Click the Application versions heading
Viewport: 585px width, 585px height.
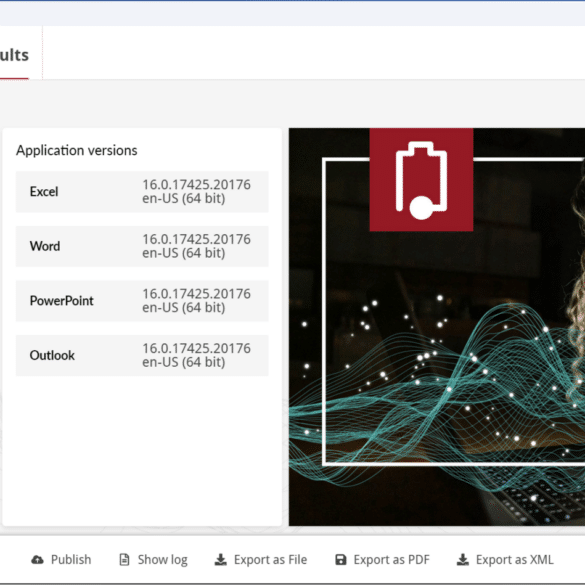point(76,150)
